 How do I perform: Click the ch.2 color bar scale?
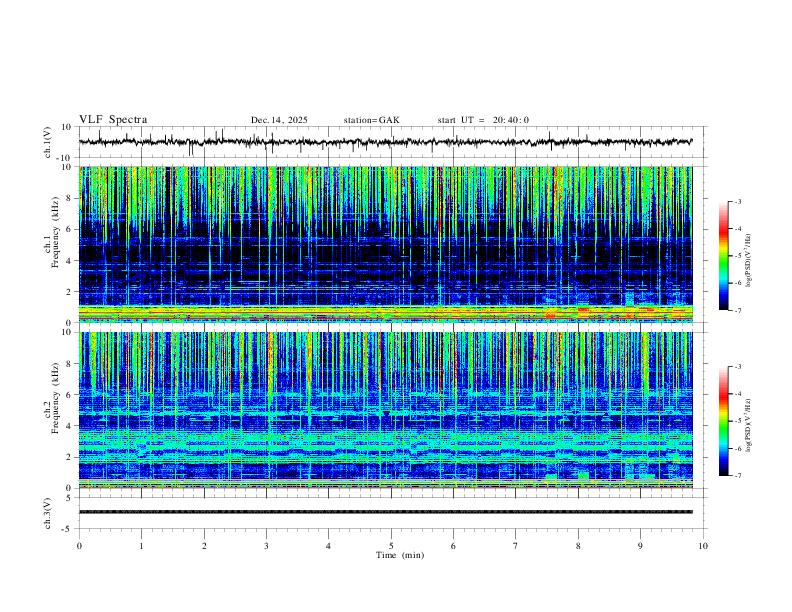(x=723, y=421)
